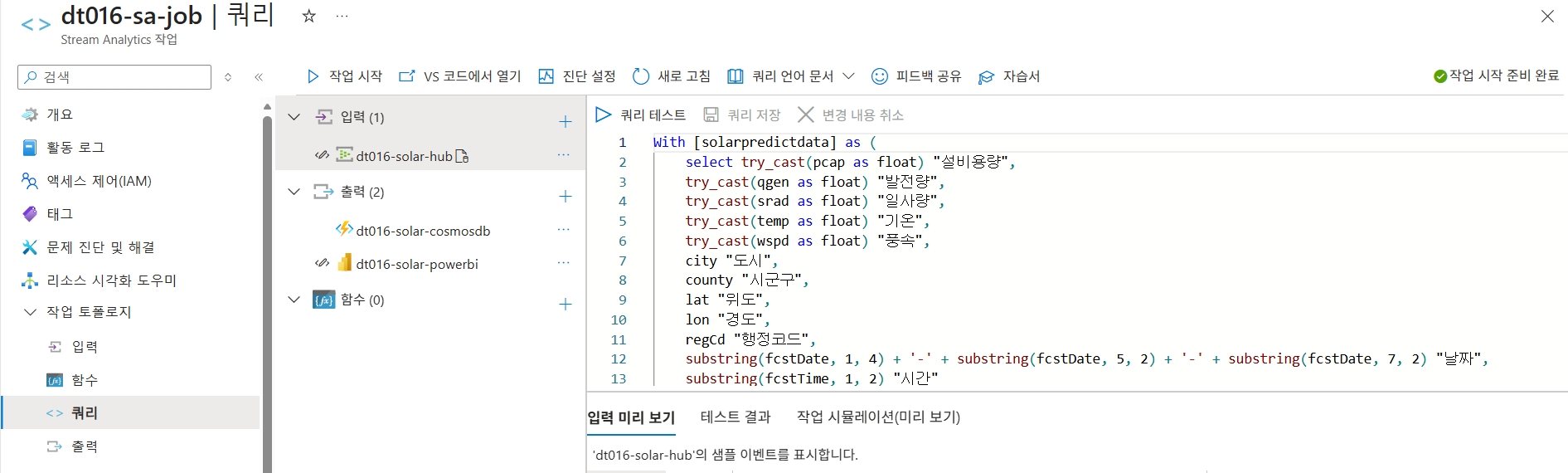This screenshot has height=473, width=1568.
Task: Open more options for dt016-solar-cosmosdb
Action: pyautogui.click(x=564, y=230)
